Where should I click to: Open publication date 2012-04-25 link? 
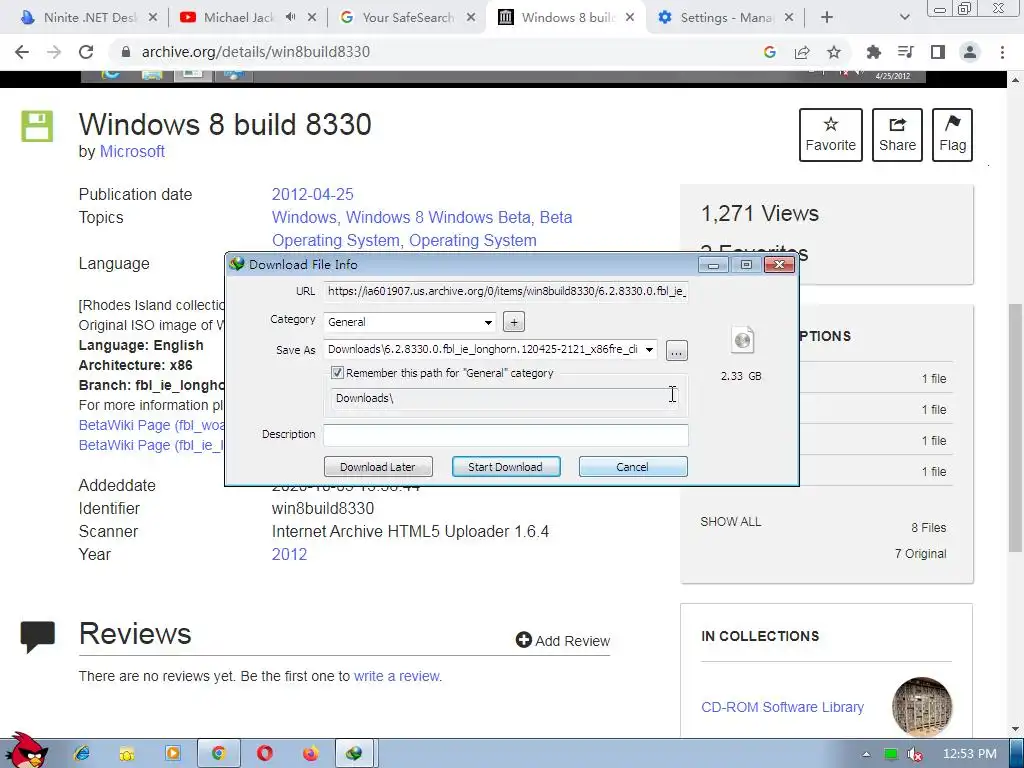[312, 195]
